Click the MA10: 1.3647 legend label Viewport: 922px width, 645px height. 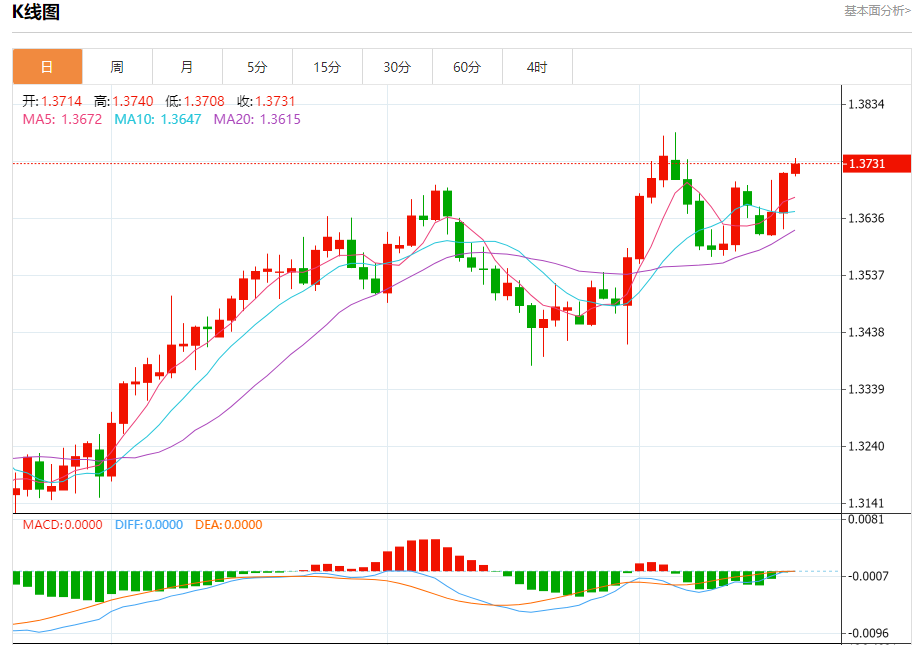[158, 119]
